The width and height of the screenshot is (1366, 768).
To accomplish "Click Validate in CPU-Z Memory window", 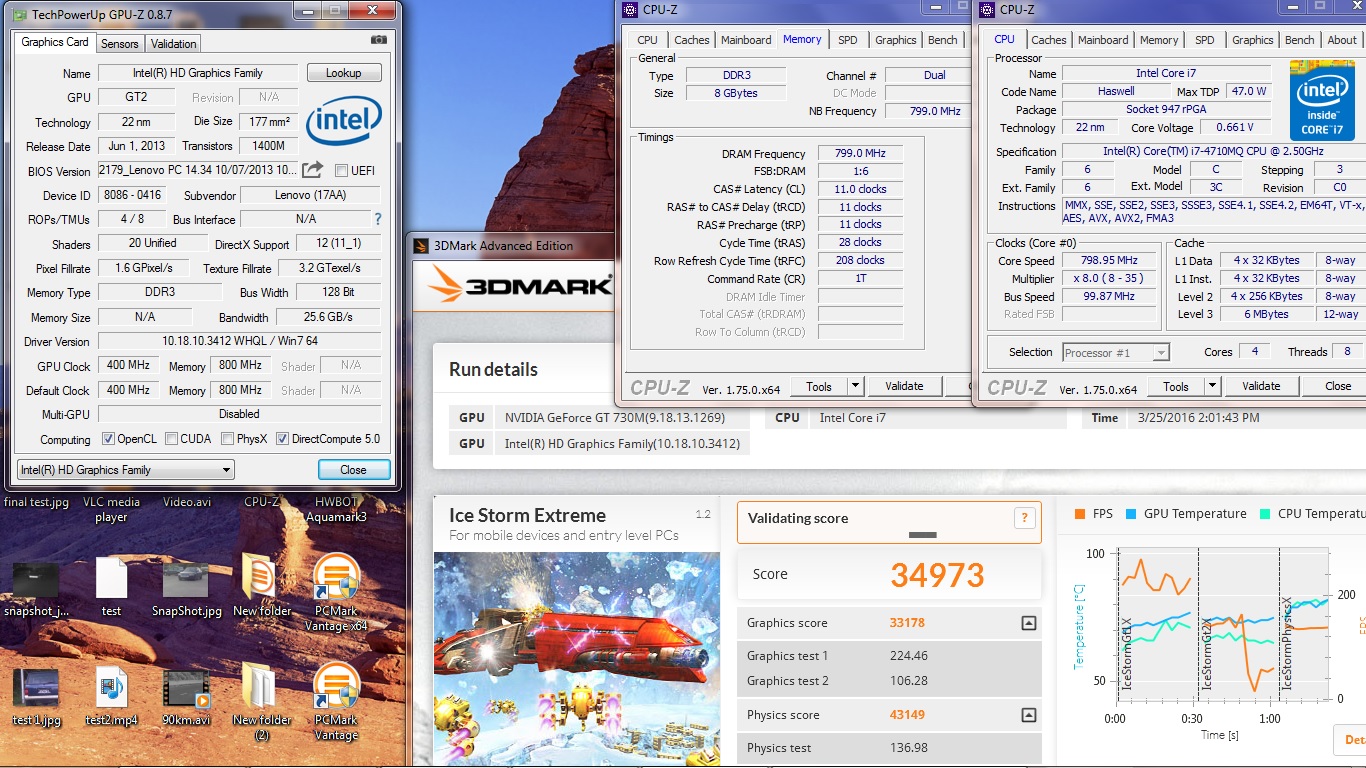I will point(904,386).
